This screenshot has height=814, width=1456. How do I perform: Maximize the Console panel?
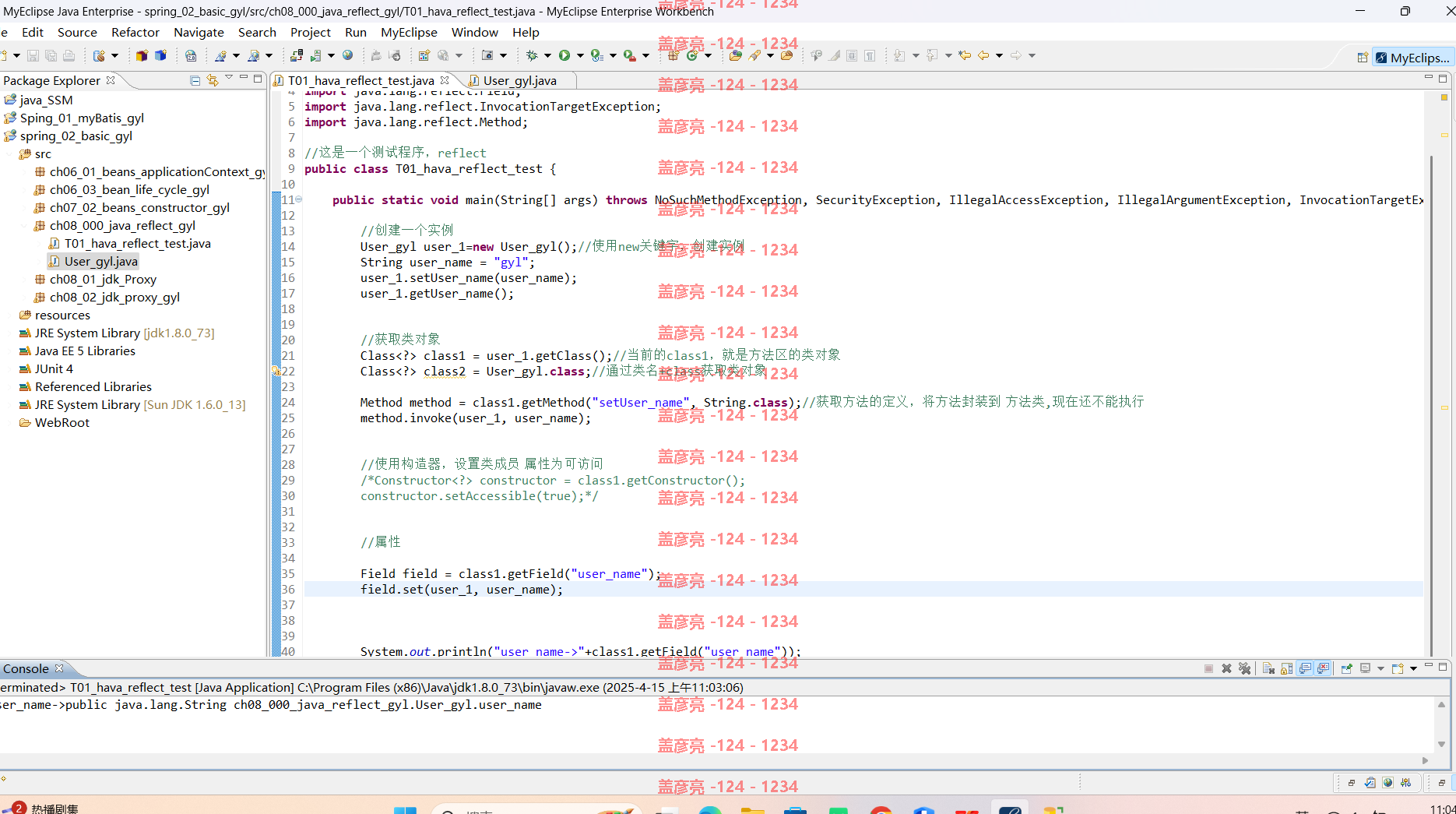1443,667
